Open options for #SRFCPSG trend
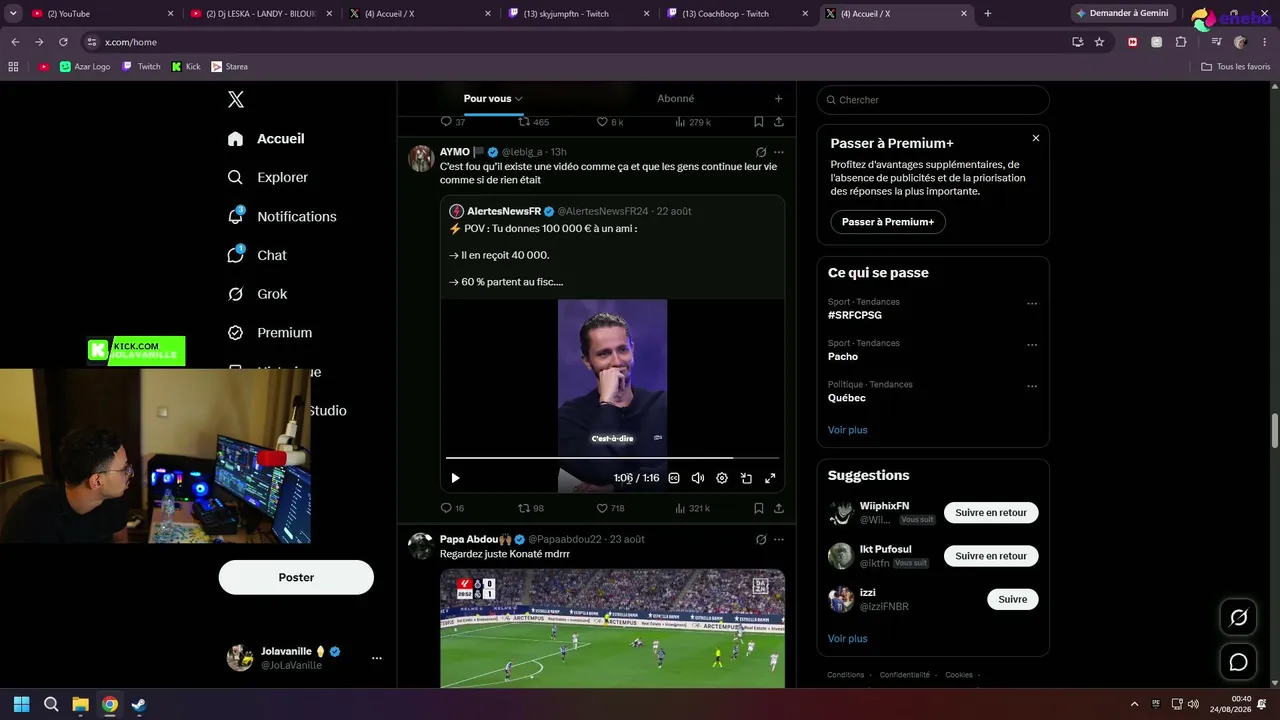This screenshot has height=720, width=1280. pyautogui.click(x=1032, y=304)
